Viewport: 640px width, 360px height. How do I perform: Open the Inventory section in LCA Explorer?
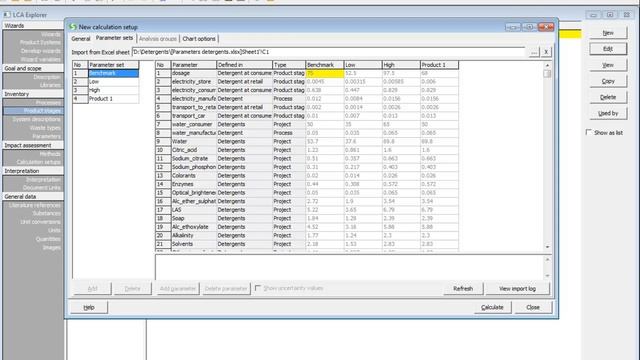(33, 94)
